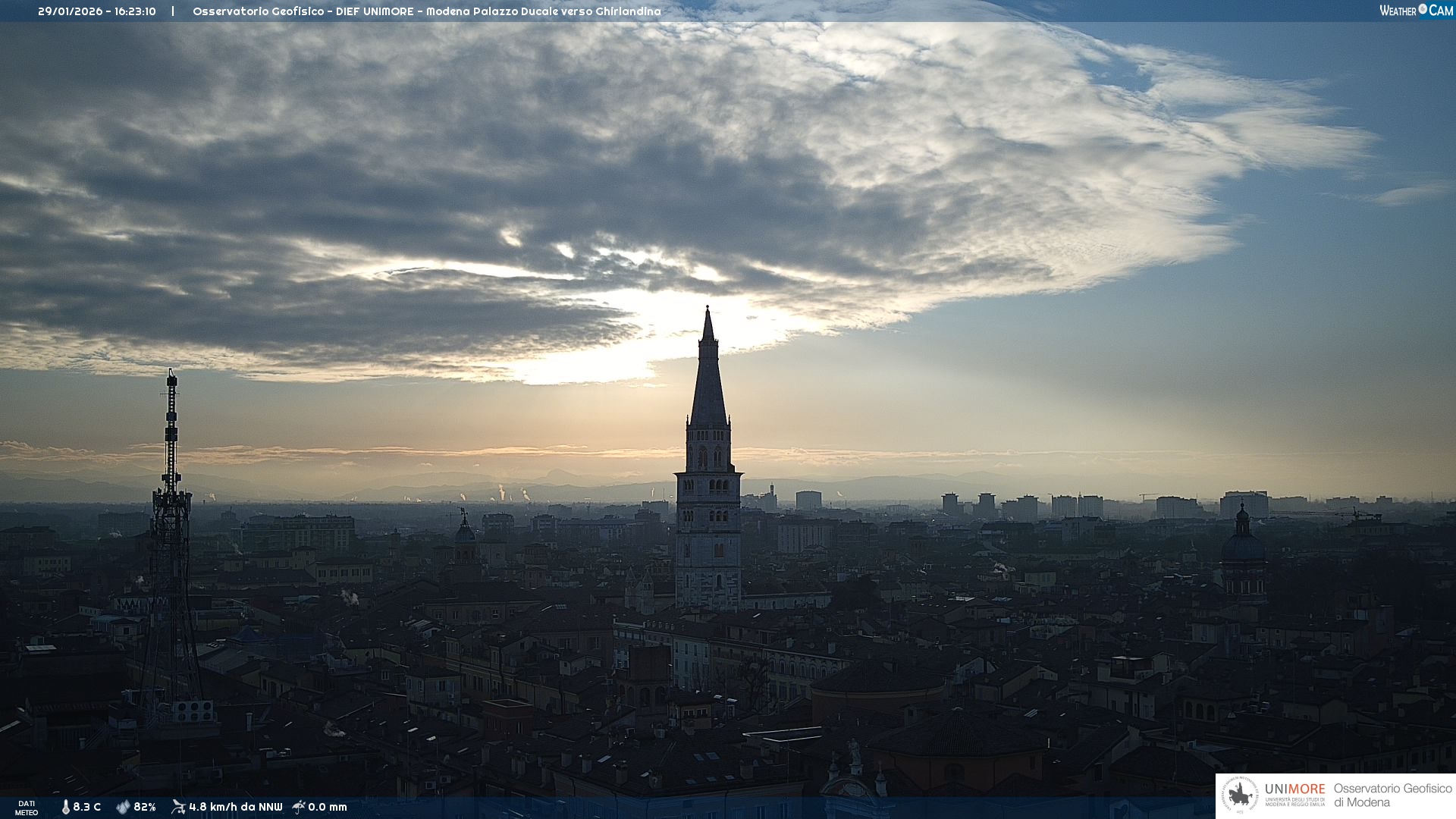1456x819 pixels.
Task: Click the wind anemometer icon
Action: click(x=178, y=807)
